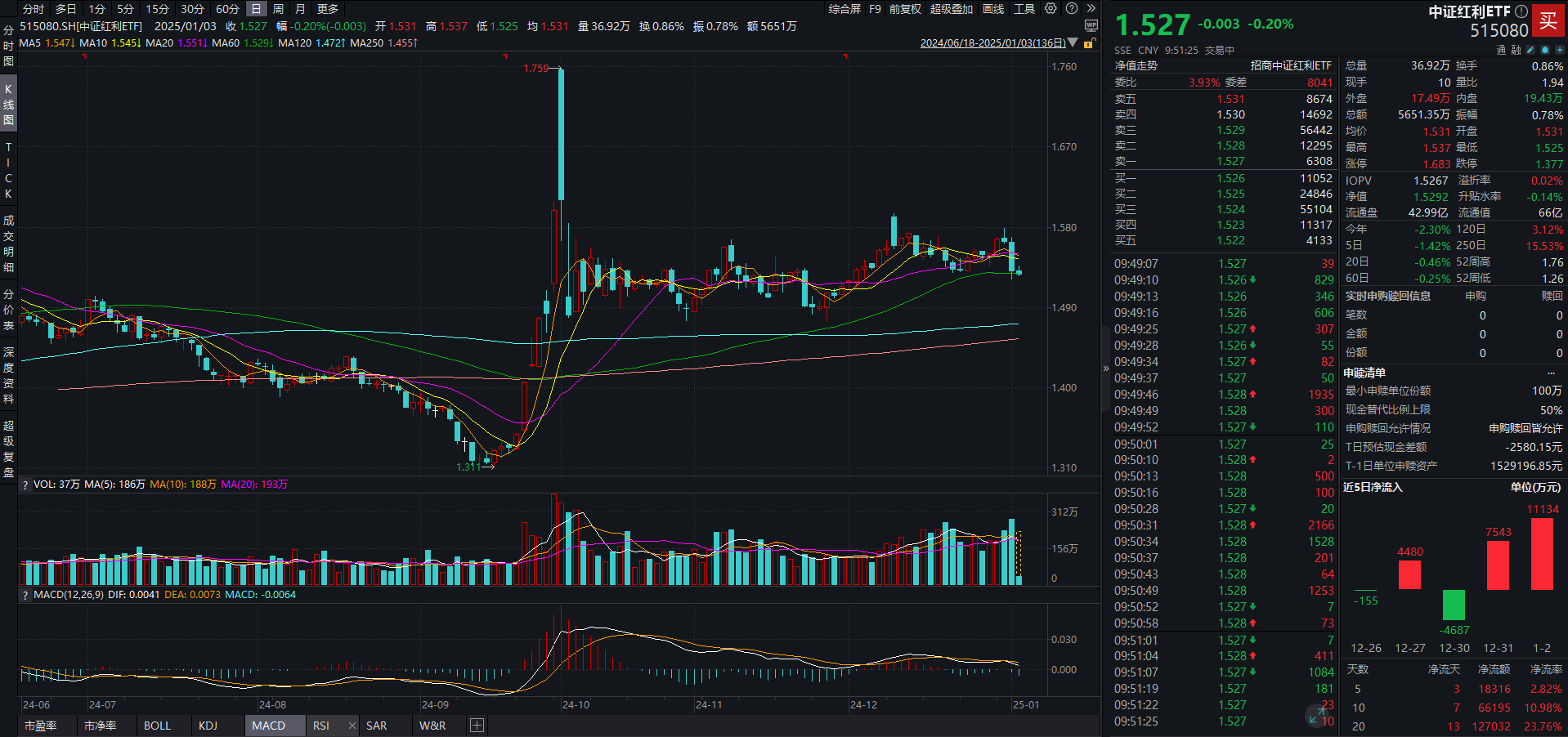
Task: Open the settings gear icon in the toolbar
Action: point(1051,9)
